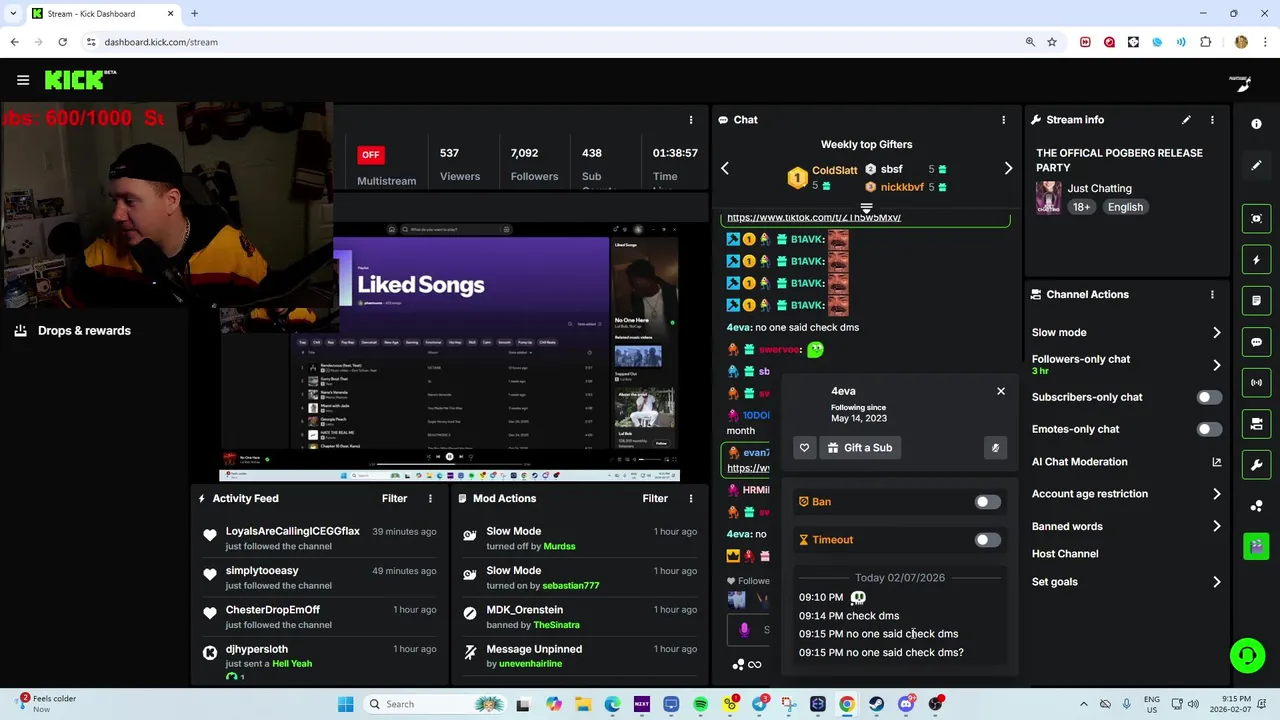Enable Subscribers-only chat toggle

1209,397
